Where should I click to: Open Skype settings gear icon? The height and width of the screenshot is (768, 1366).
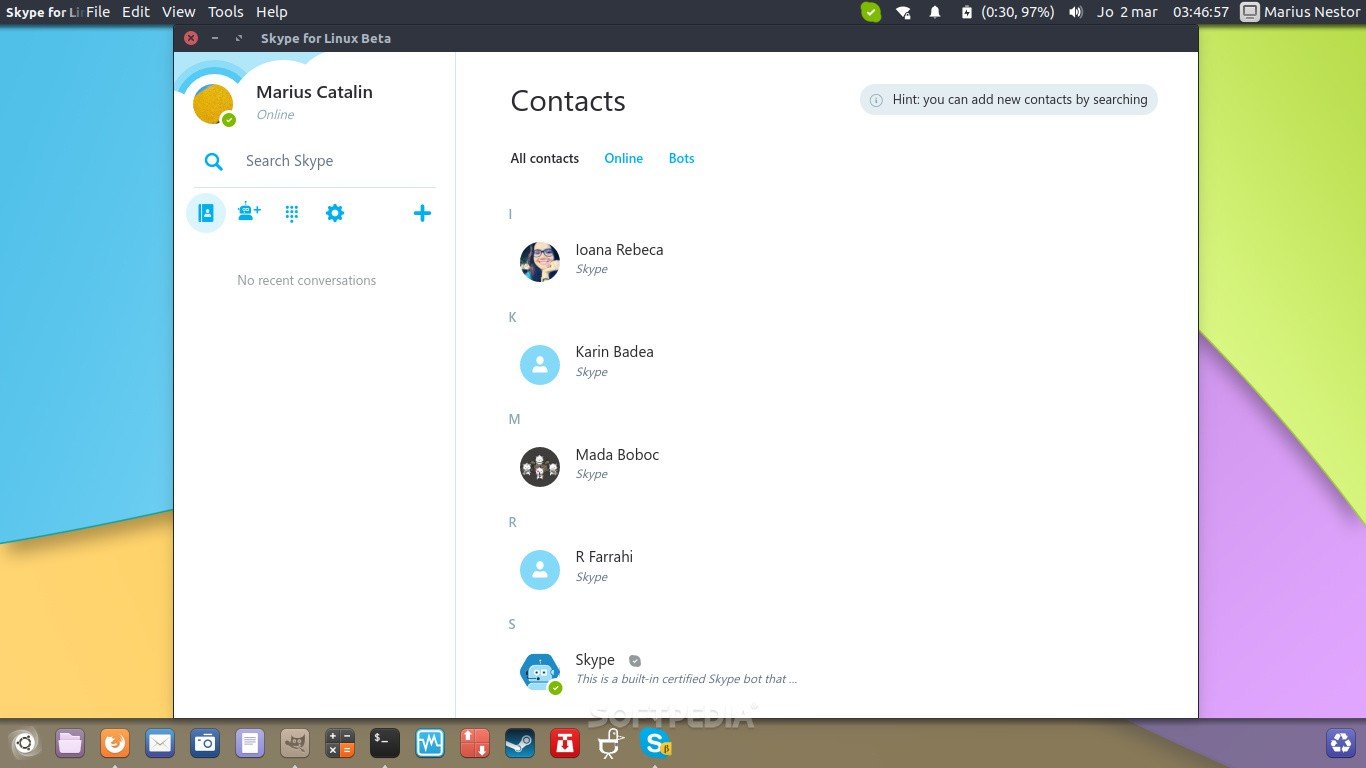(335, 213)
